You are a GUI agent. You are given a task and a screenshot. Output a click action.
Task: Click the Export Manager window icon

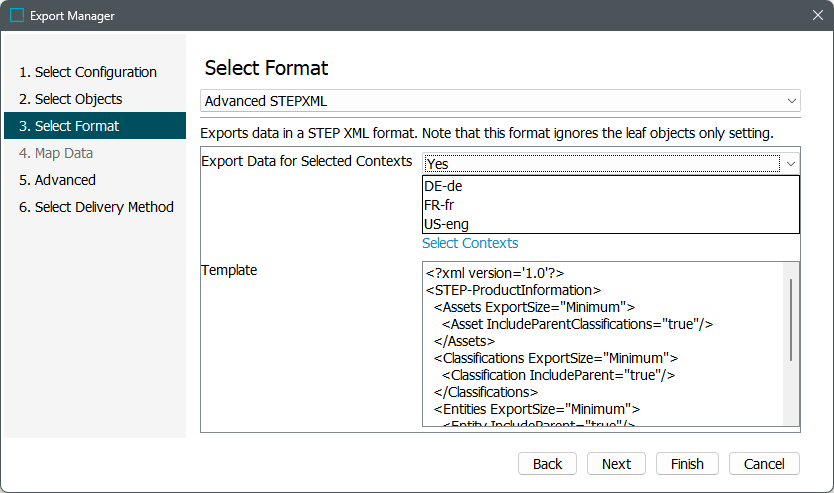pos(17,16)
